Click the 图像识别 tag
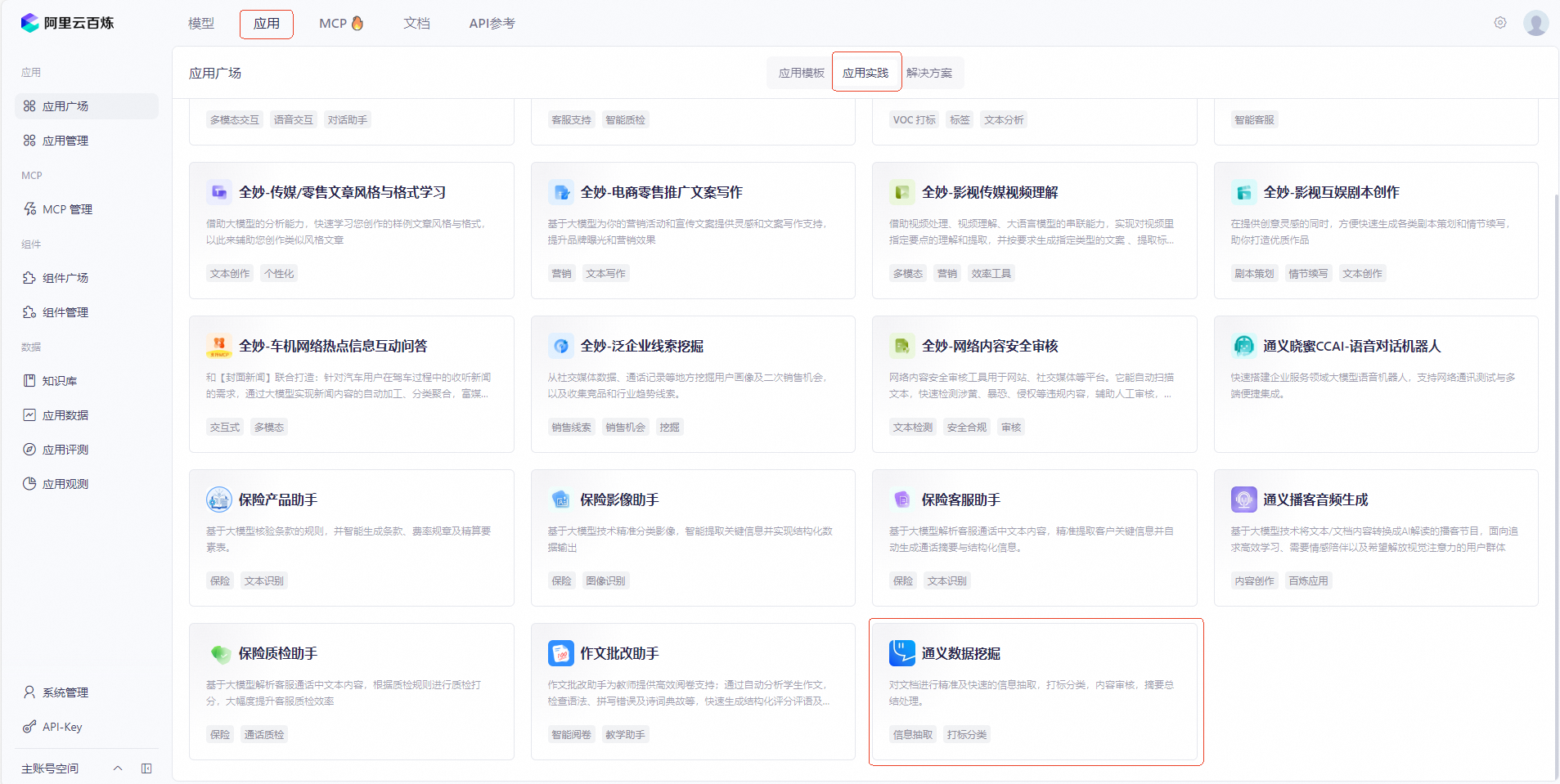This screenshot has height=784, width=1560. click(605, 580)
